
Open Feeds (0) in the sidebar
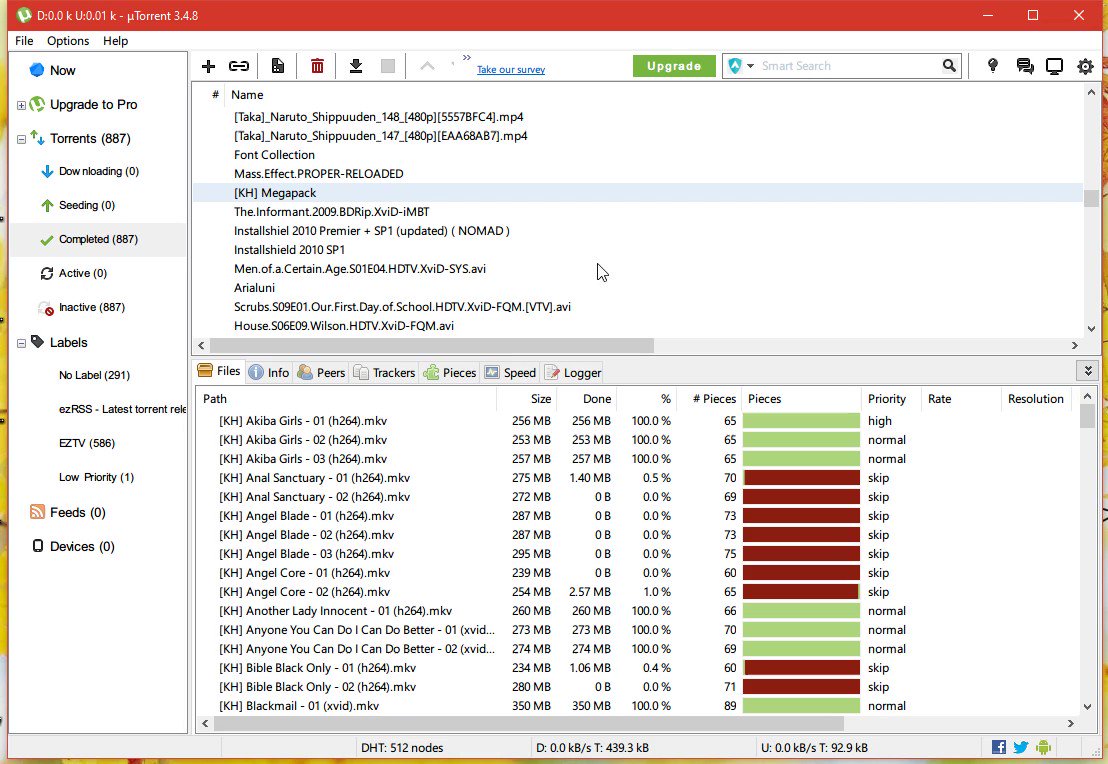(77, 512)
